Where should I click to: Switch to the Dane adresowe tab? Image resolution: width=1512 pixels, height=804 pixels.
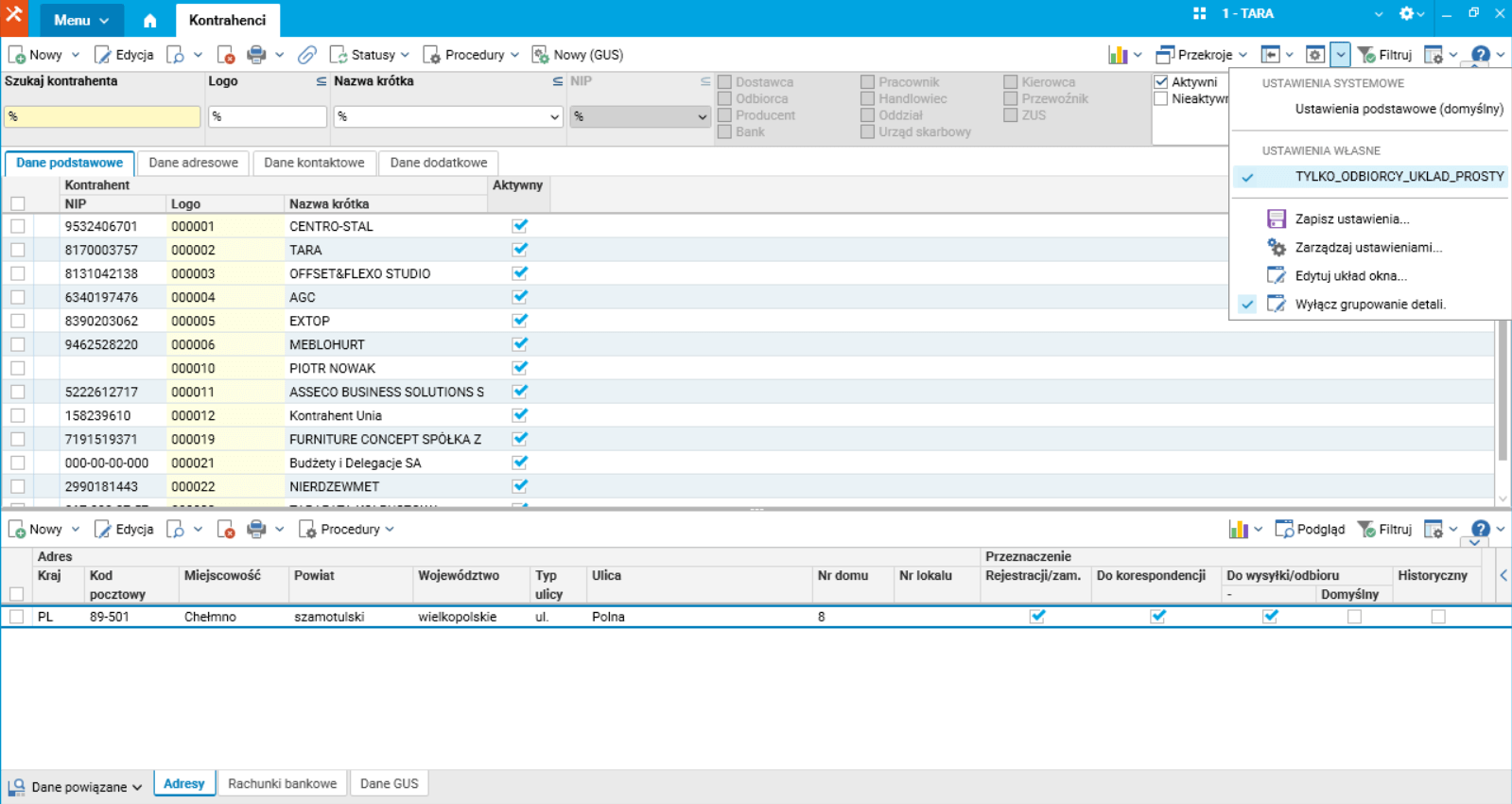[193, 163]
